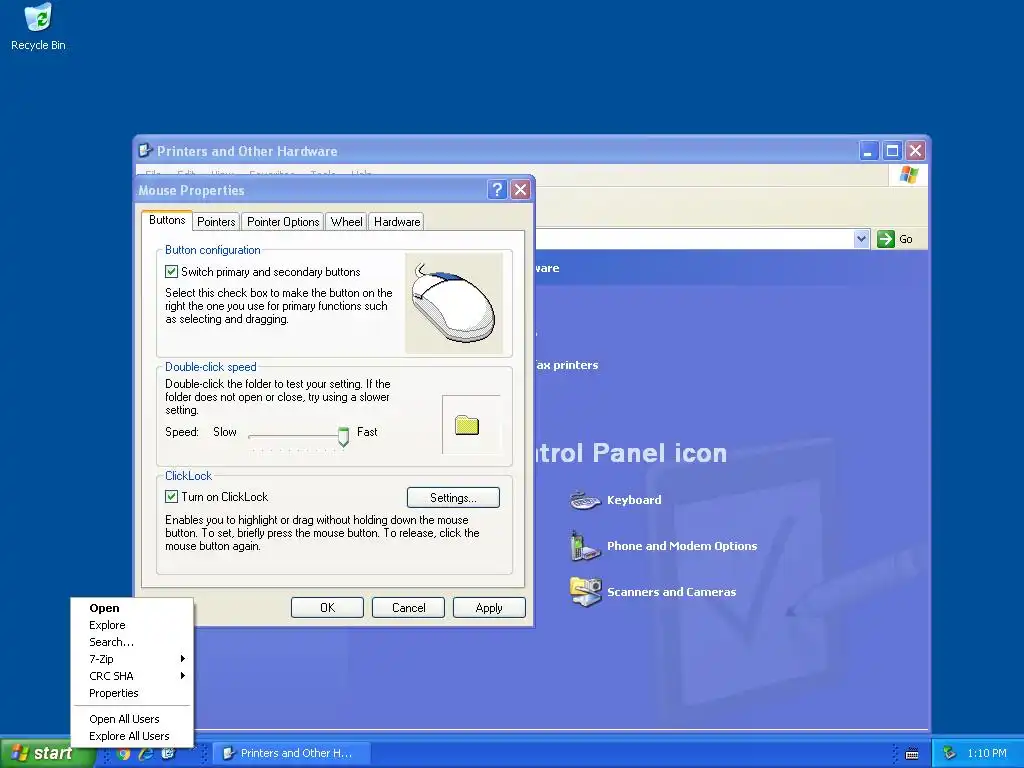1024x768 pixels.
Task: Click the Go button label
Action: click(906, 239)
